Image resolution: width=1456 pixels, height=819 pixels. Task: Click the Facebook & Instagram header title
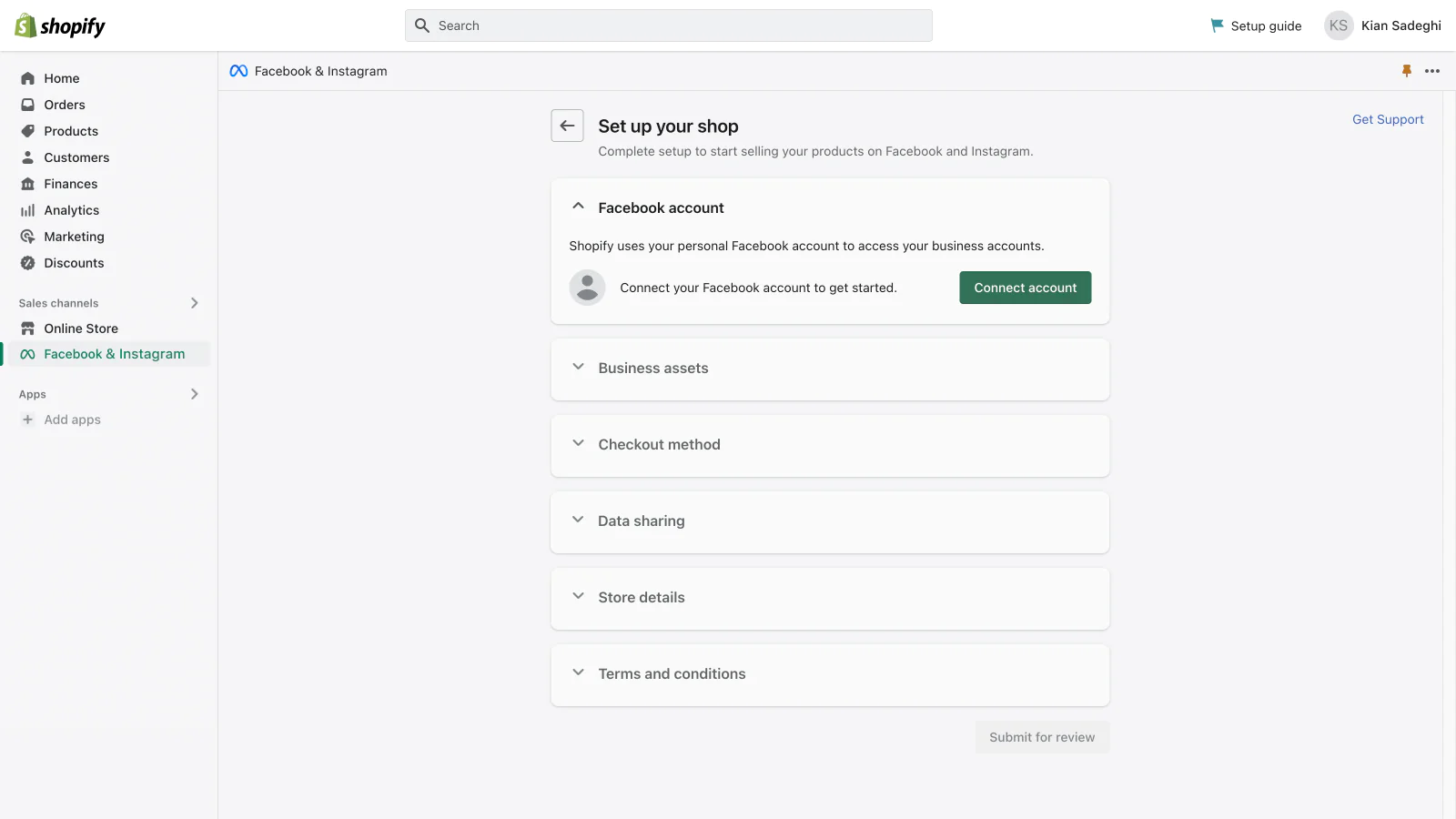coord(320,71)
